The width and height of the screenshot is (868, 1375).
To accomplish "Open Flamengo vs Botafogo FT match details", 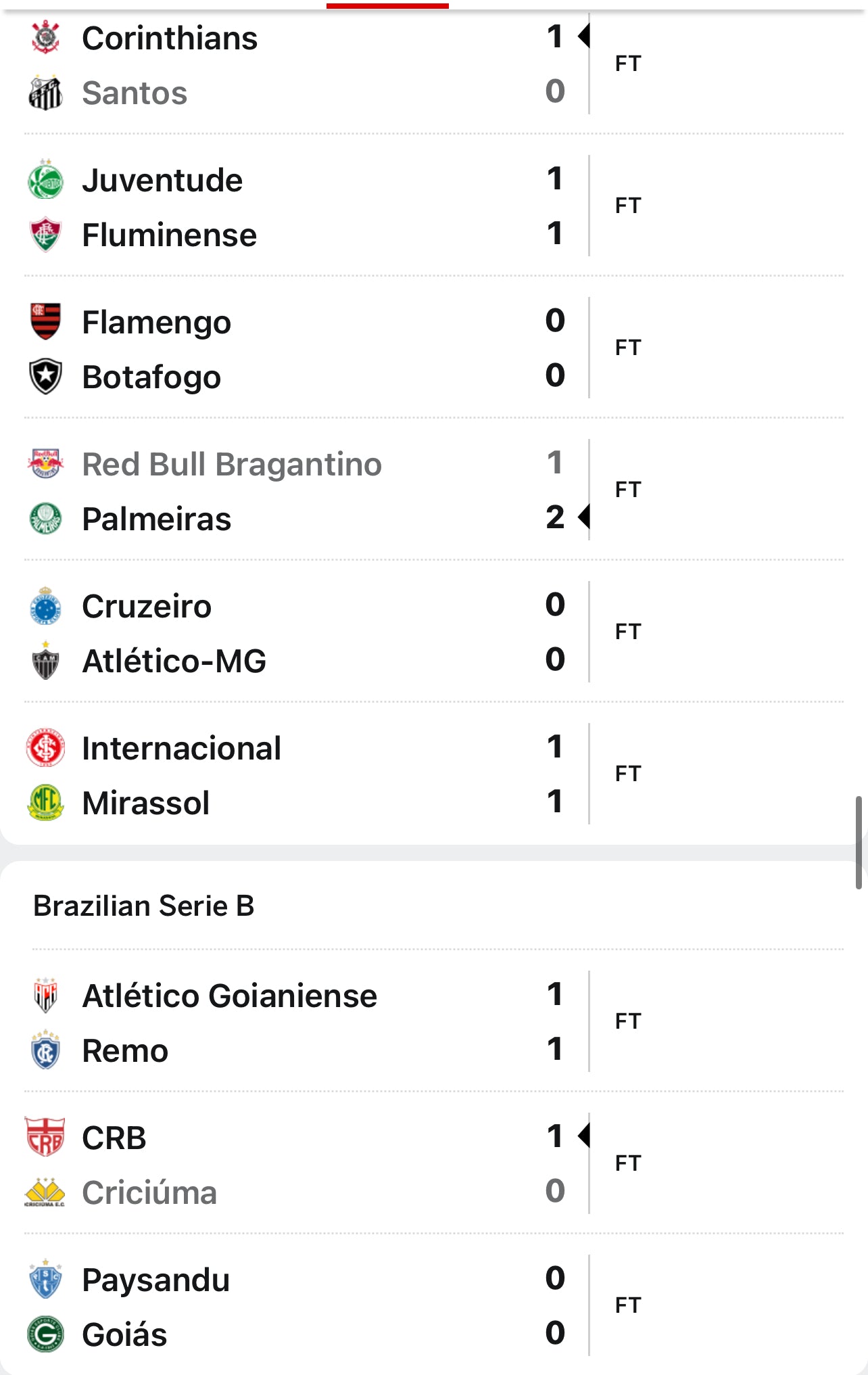I will click(434, 348).
